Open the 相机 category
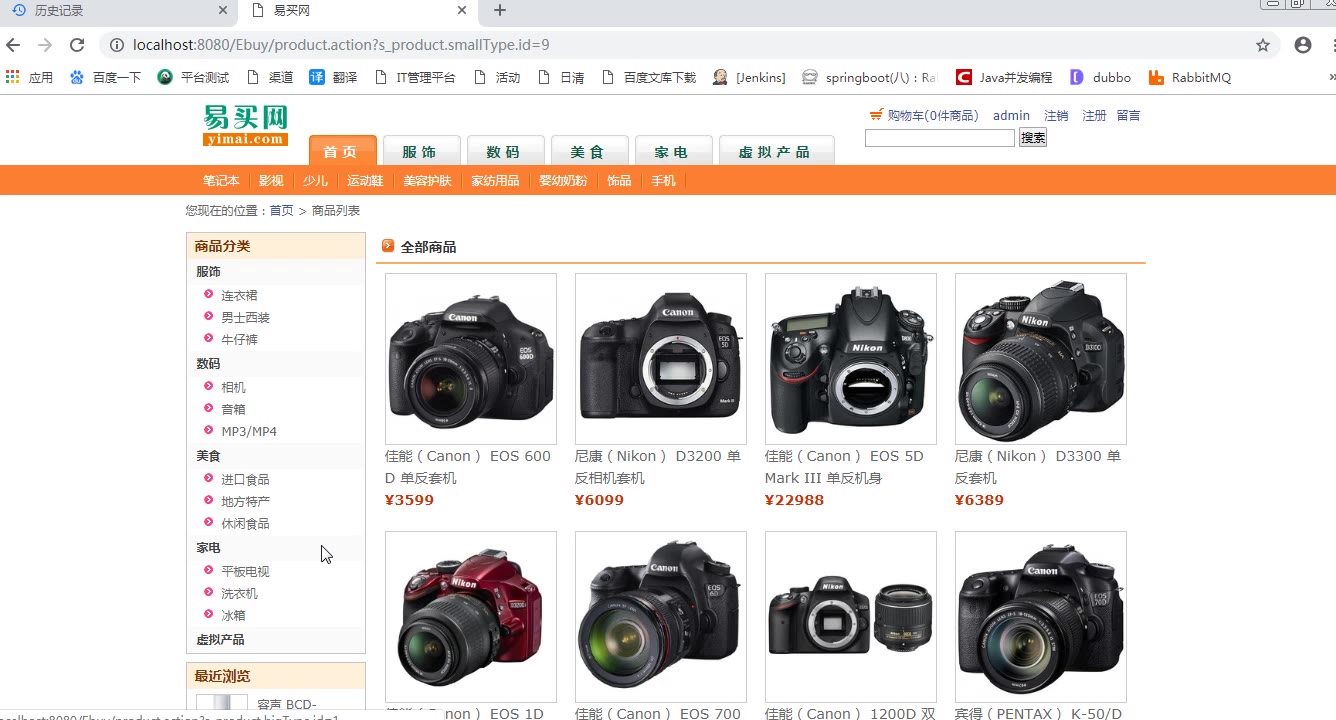The width and height of the screenshot is (1336, 720). point(233,388)
